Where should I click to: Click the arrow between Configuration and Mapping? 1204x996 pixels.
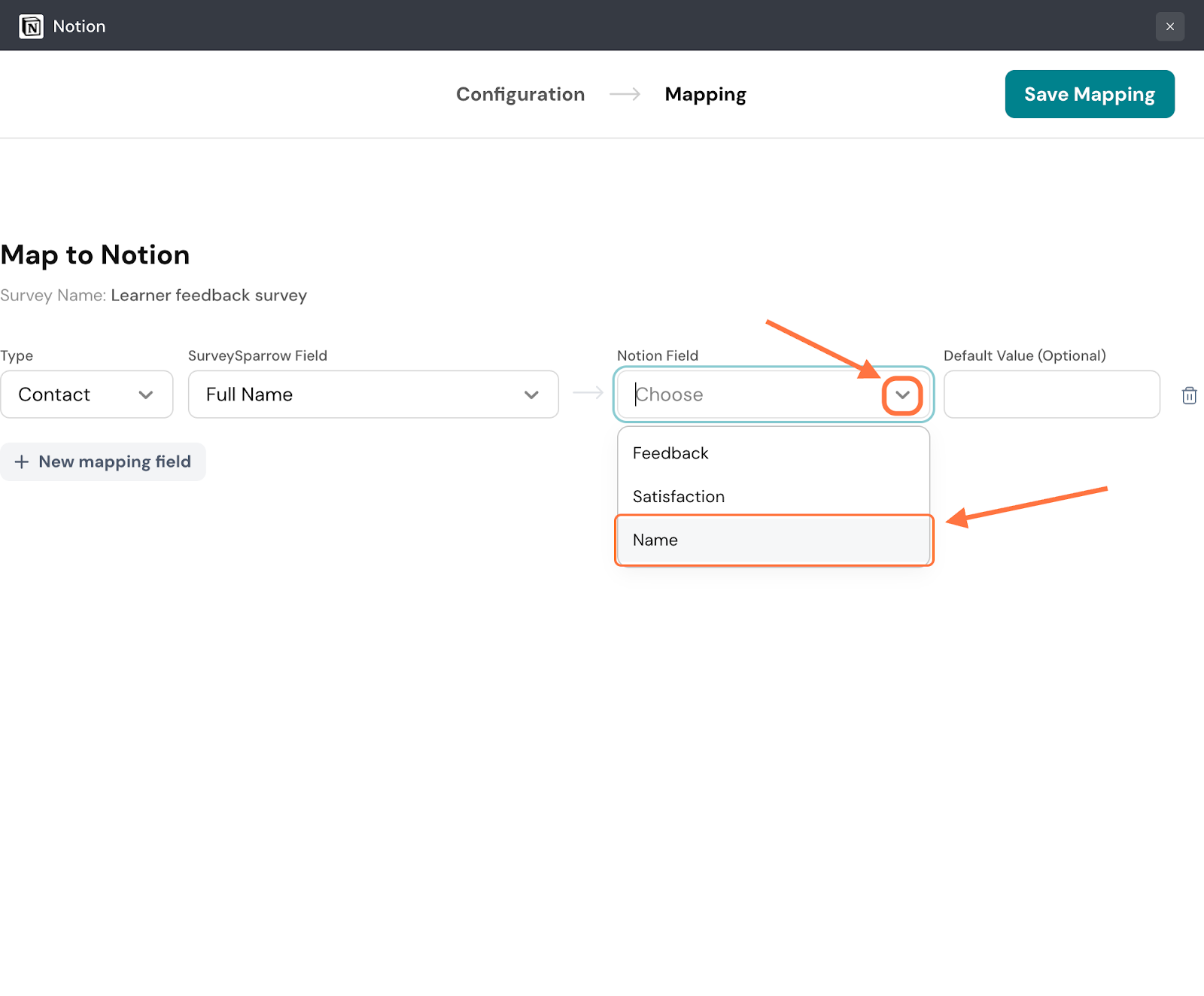(x=625, y=94)
